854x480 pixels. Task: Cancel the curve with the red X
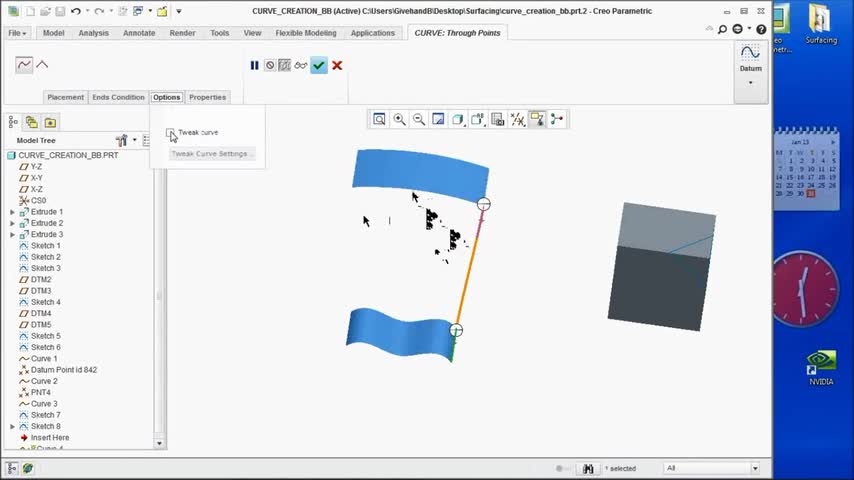[337, 65]
